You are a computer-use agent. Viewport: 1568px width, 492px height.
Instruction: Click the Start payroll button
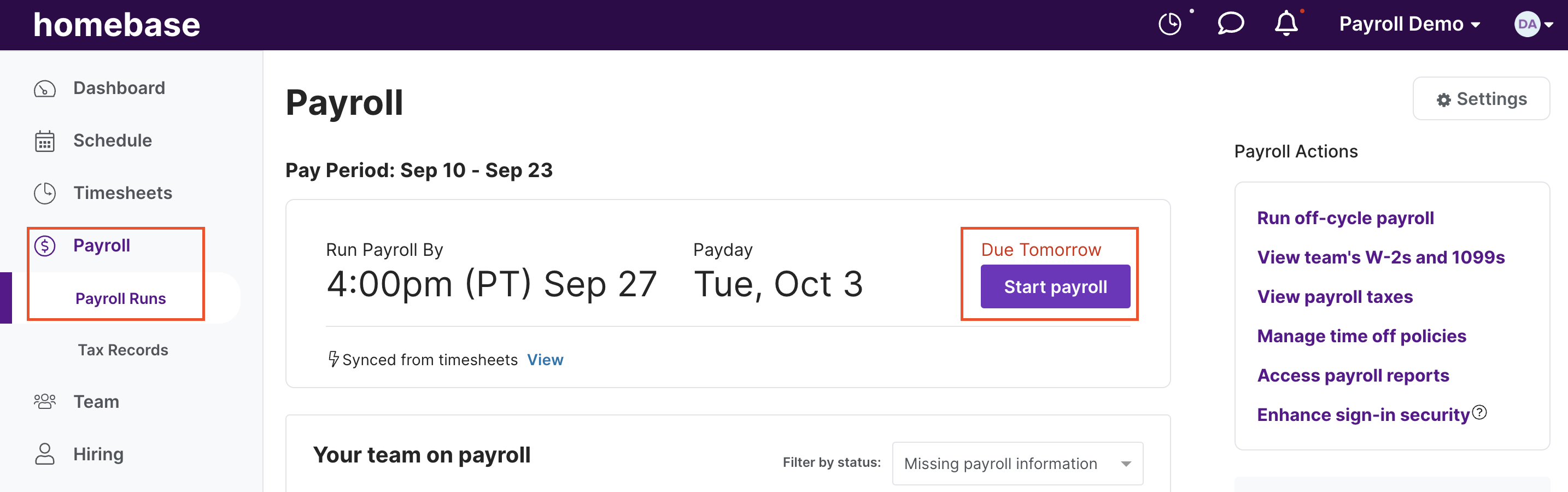[x=1054, y=286]
